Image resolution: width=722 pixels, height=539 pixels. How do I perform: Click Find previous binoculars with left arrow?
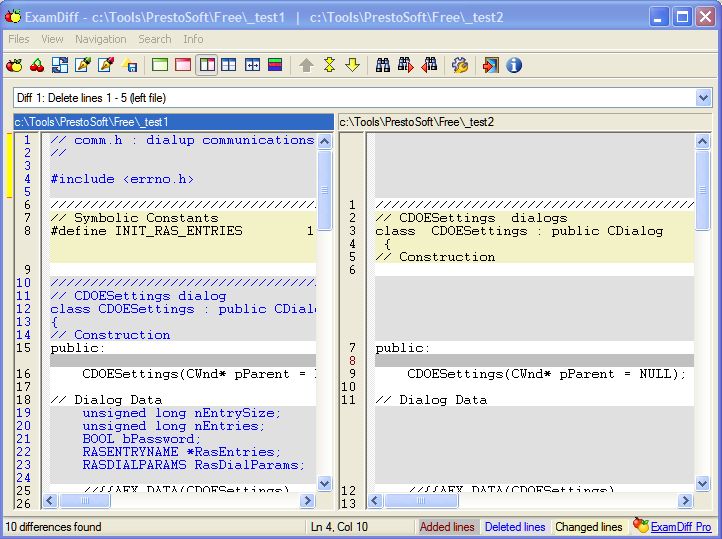[429, 65]
